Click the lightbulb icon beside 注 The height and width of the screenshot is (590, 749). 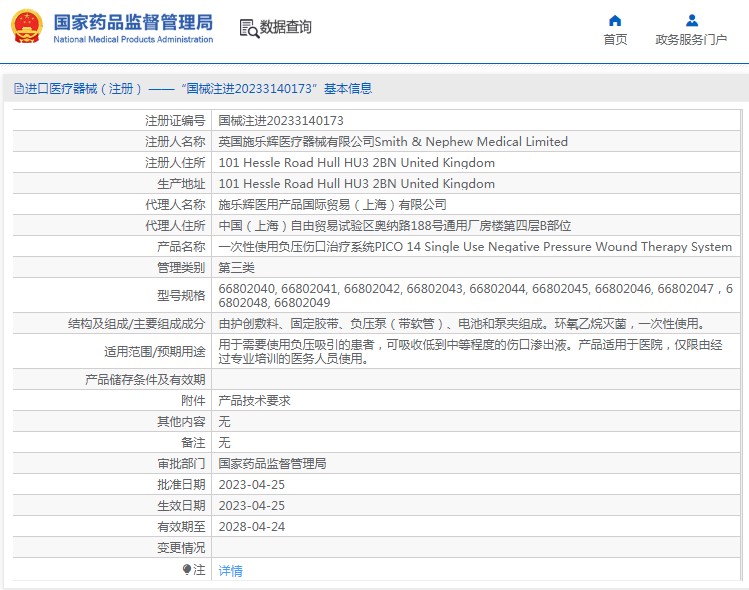(187, 569)
